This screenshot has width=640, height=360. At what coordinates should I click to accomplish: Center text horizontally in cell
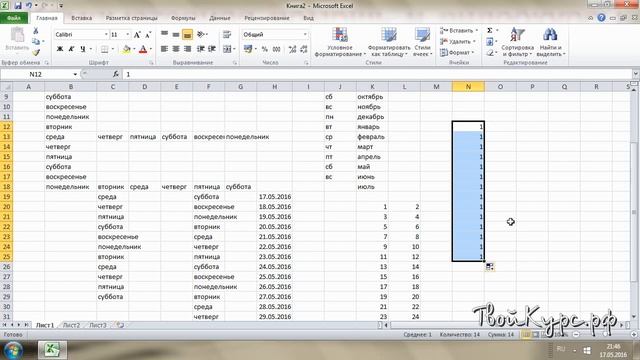pyautogui.click(x=176, y=49)
